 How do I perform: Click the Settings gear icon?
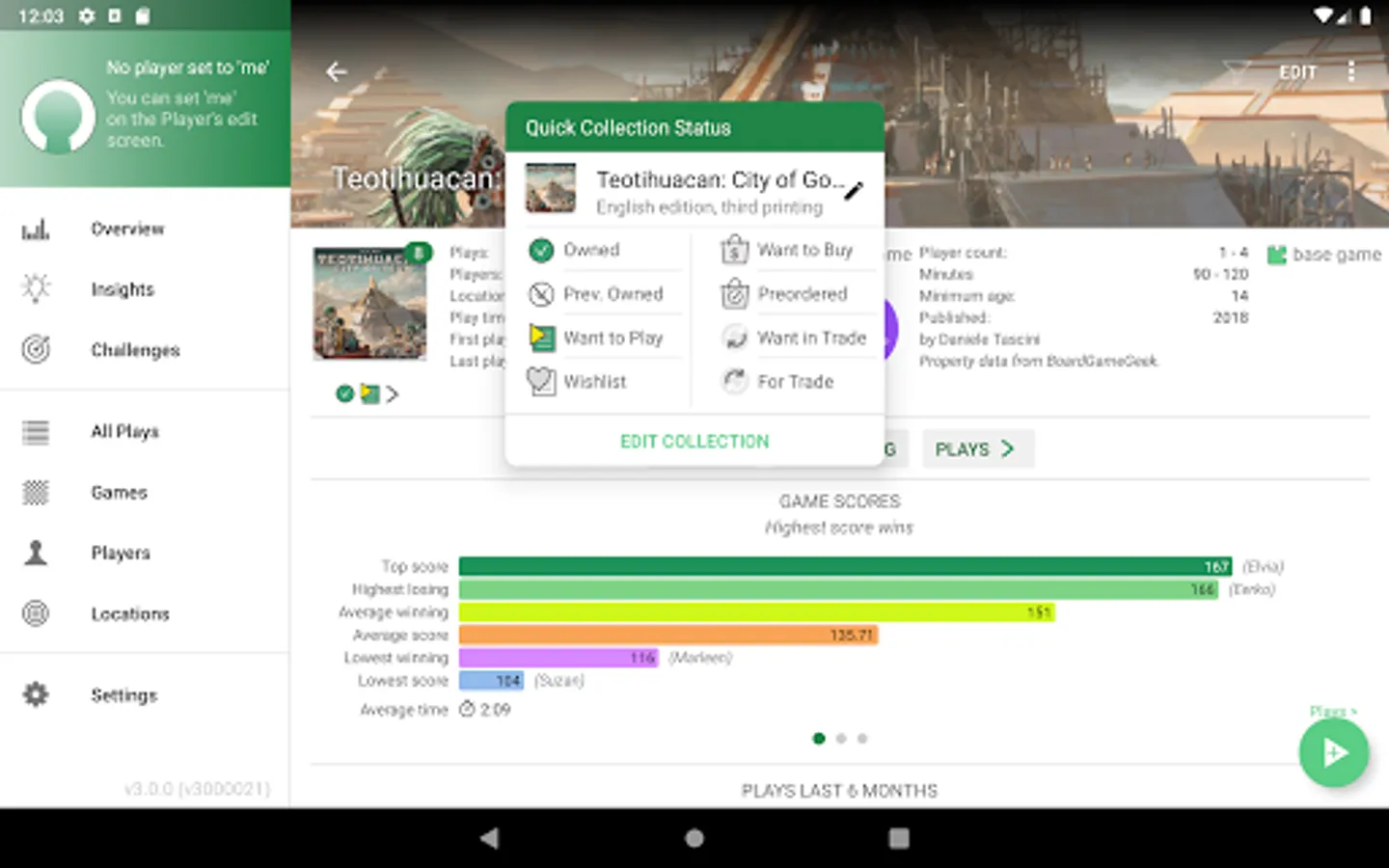pos(36,694)
